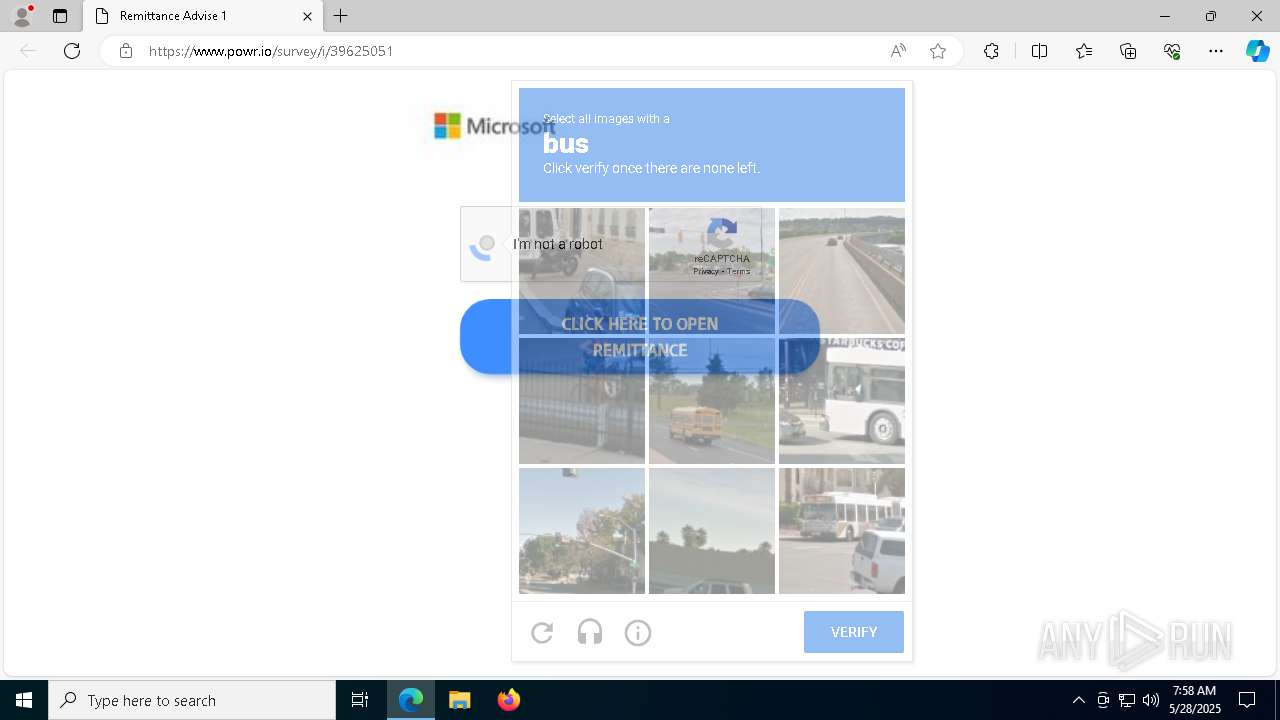This screenshot has width=1280, height=720.
Task: Click the CLICK HERE TO OPEN REMITTANCE button
Action: tap(640, 337)
